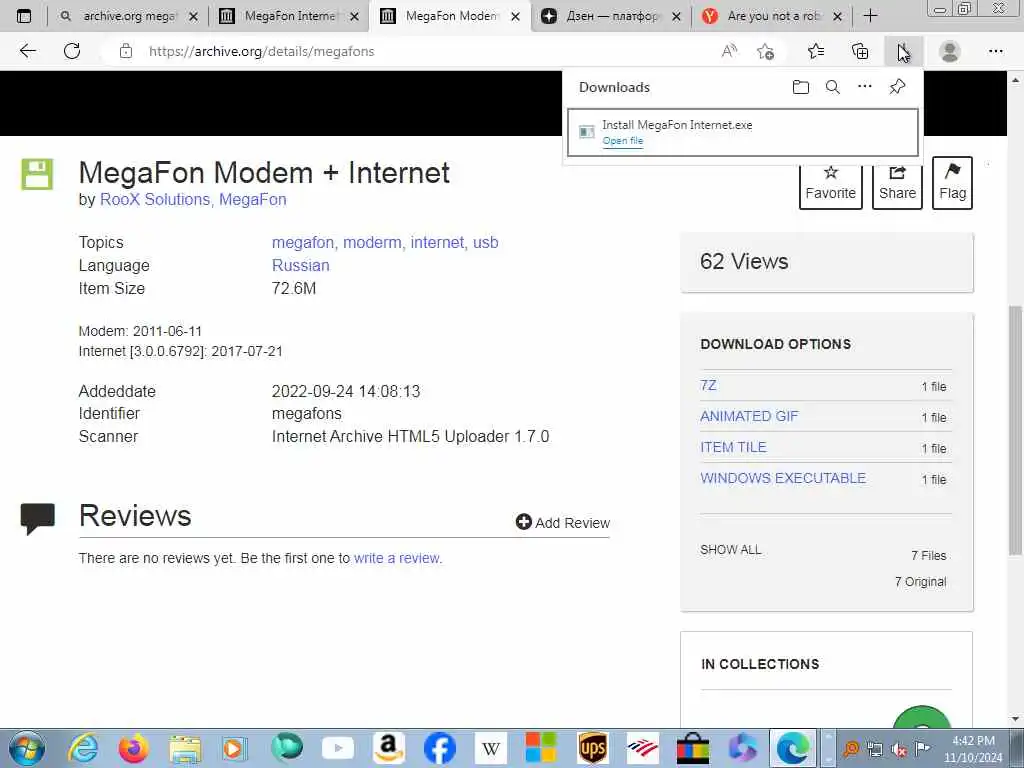Open a new browser tab

871,16
